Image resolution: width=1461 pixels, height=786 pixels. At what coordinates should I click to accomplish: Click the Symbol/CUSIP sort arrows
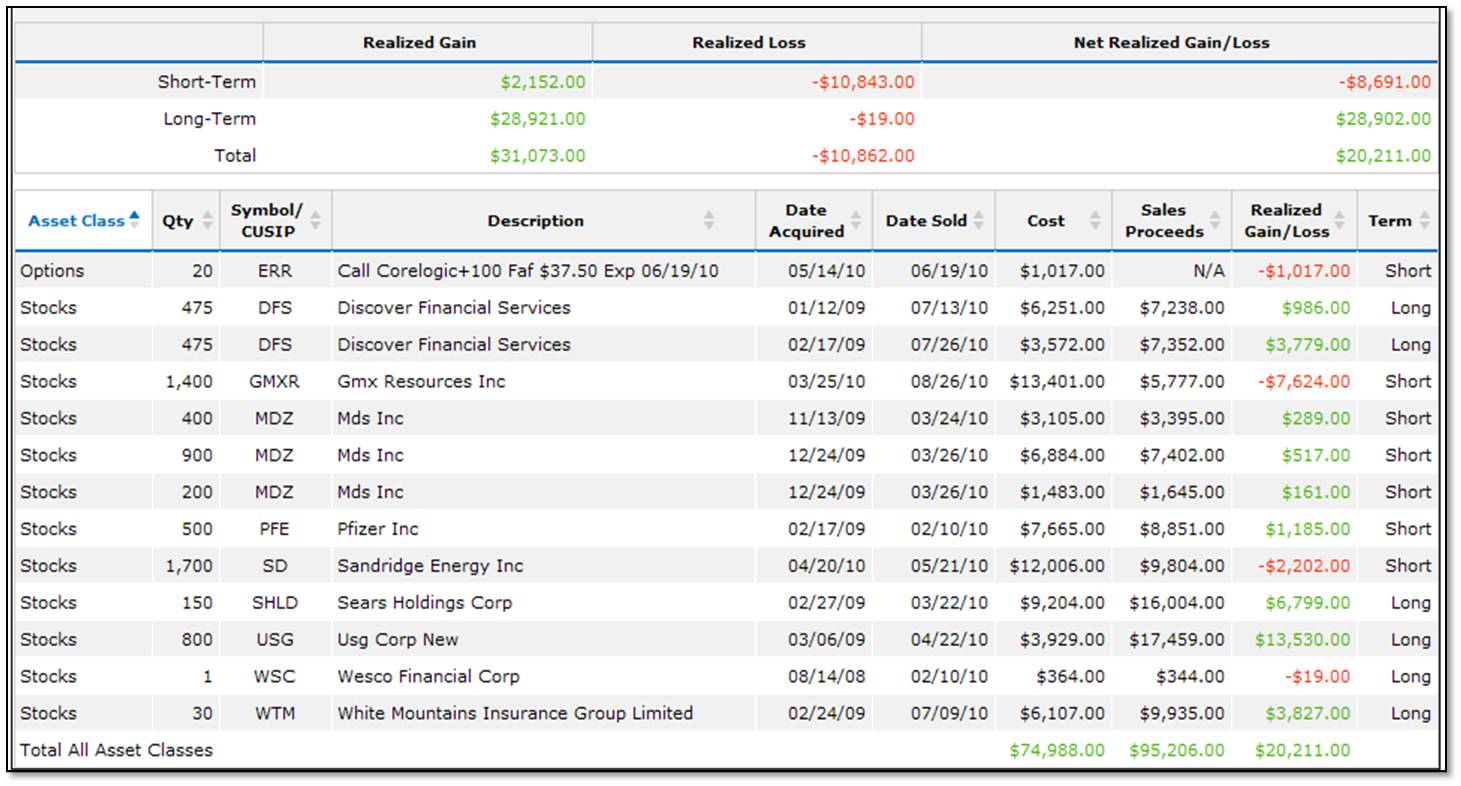pyautogui.click(x=316, y=221)
